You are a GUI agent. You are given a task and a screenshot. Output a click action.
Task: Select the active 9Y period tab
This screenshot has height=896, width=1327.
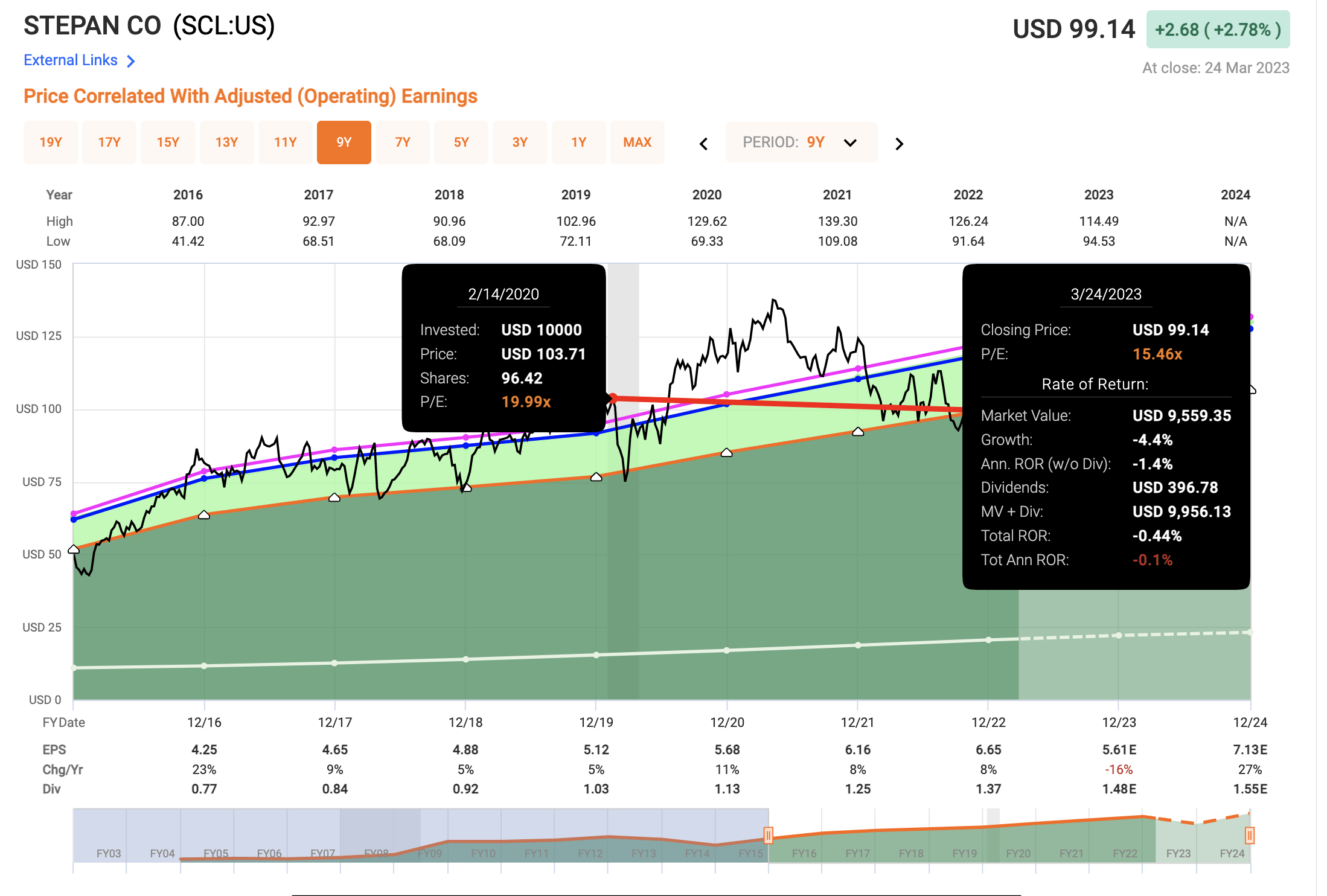tap(344, 142)
